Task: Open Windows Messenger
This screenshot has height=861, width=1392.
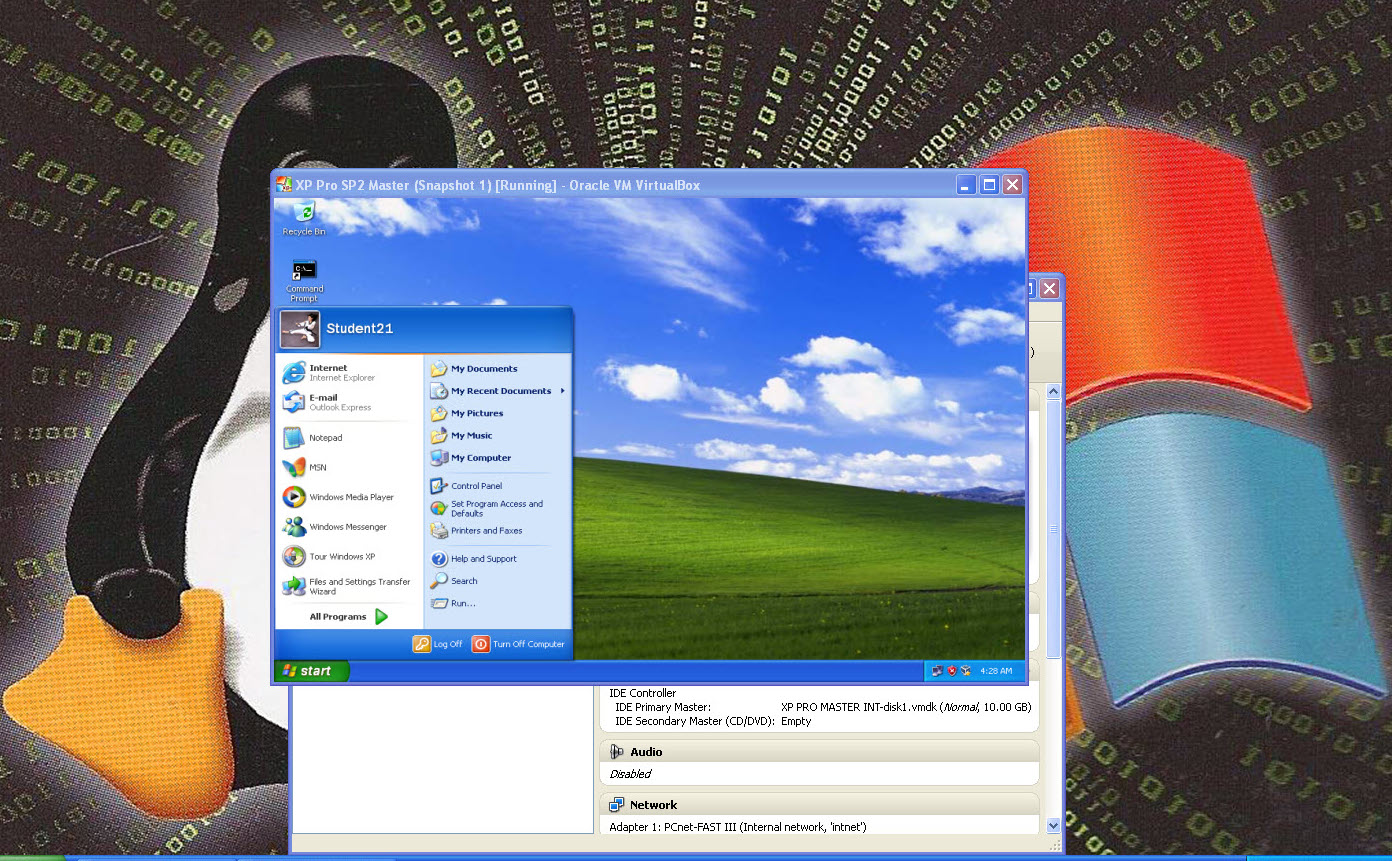Action: [x=347, y=527]
